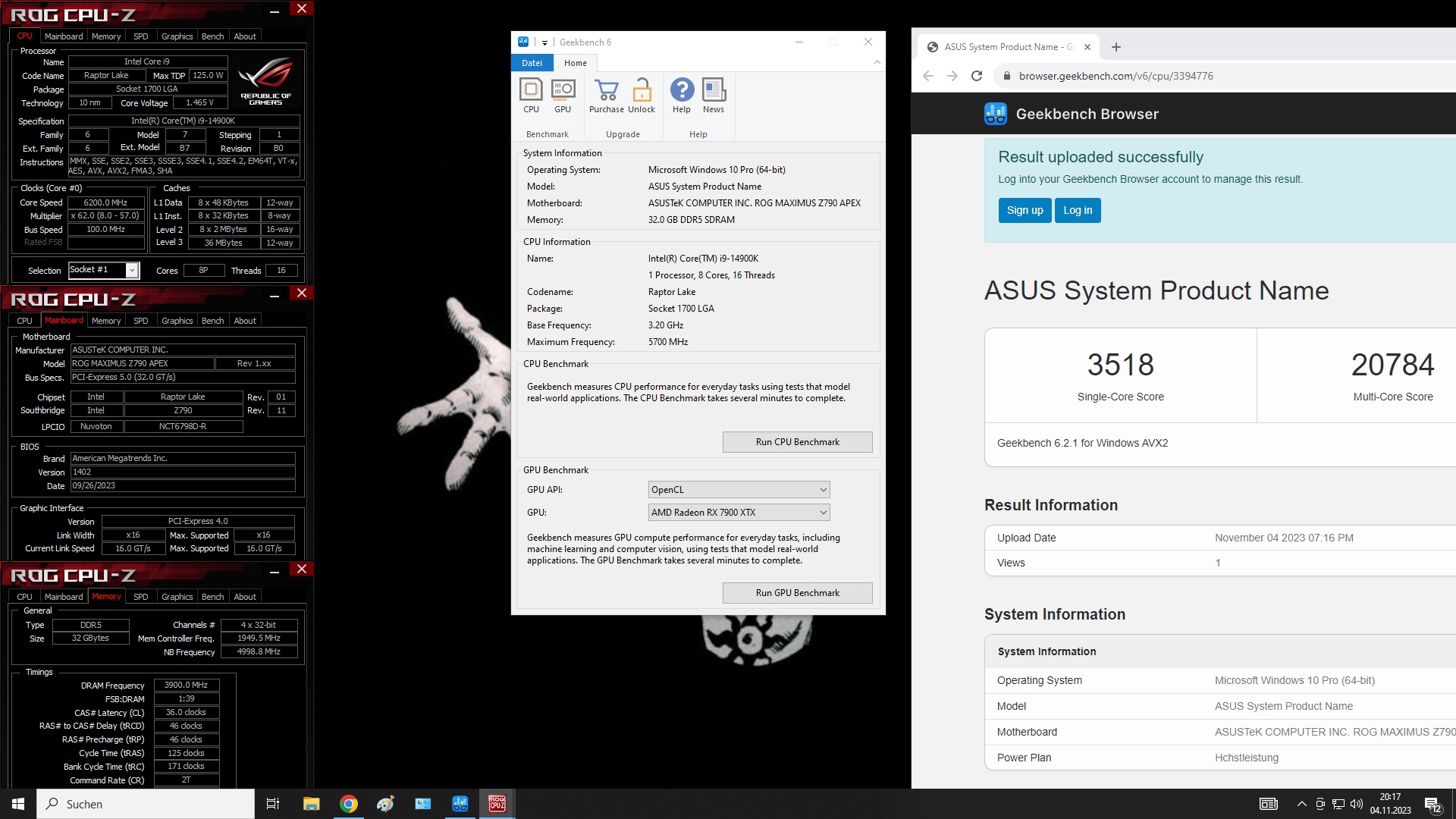Switch to ROG CPU-Z in the taskbar
Screen dimensions: 1456x819
click(497, 804)
